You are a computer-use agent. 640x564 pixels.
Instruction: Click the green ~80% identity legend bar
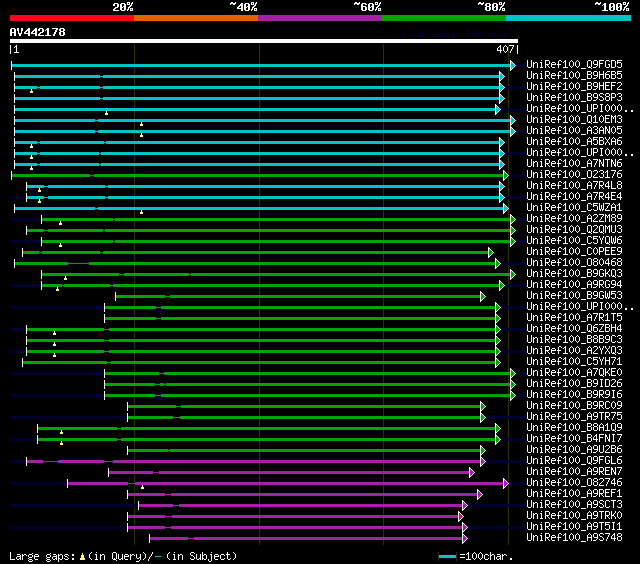(x=444, y=18)
